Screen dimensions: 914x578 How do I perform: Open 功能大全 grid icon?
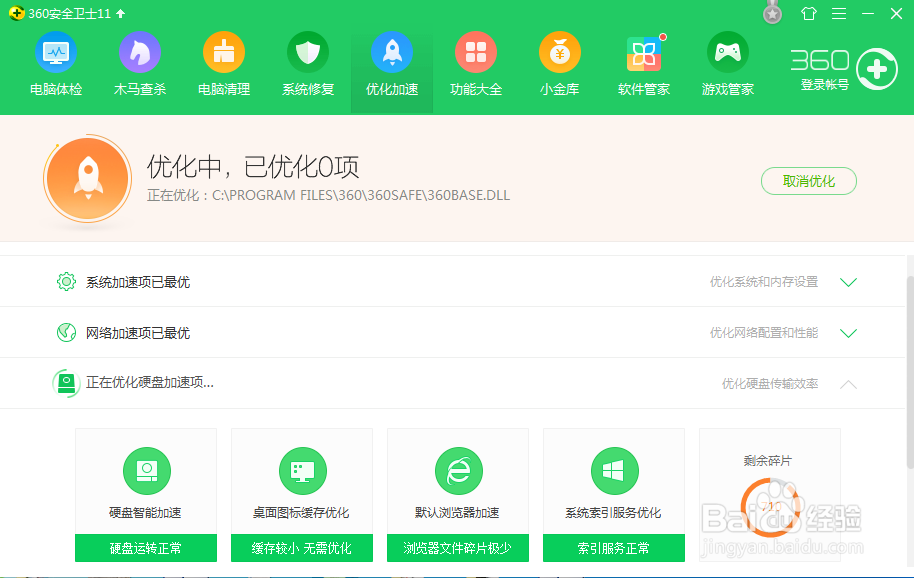[476, 52]
